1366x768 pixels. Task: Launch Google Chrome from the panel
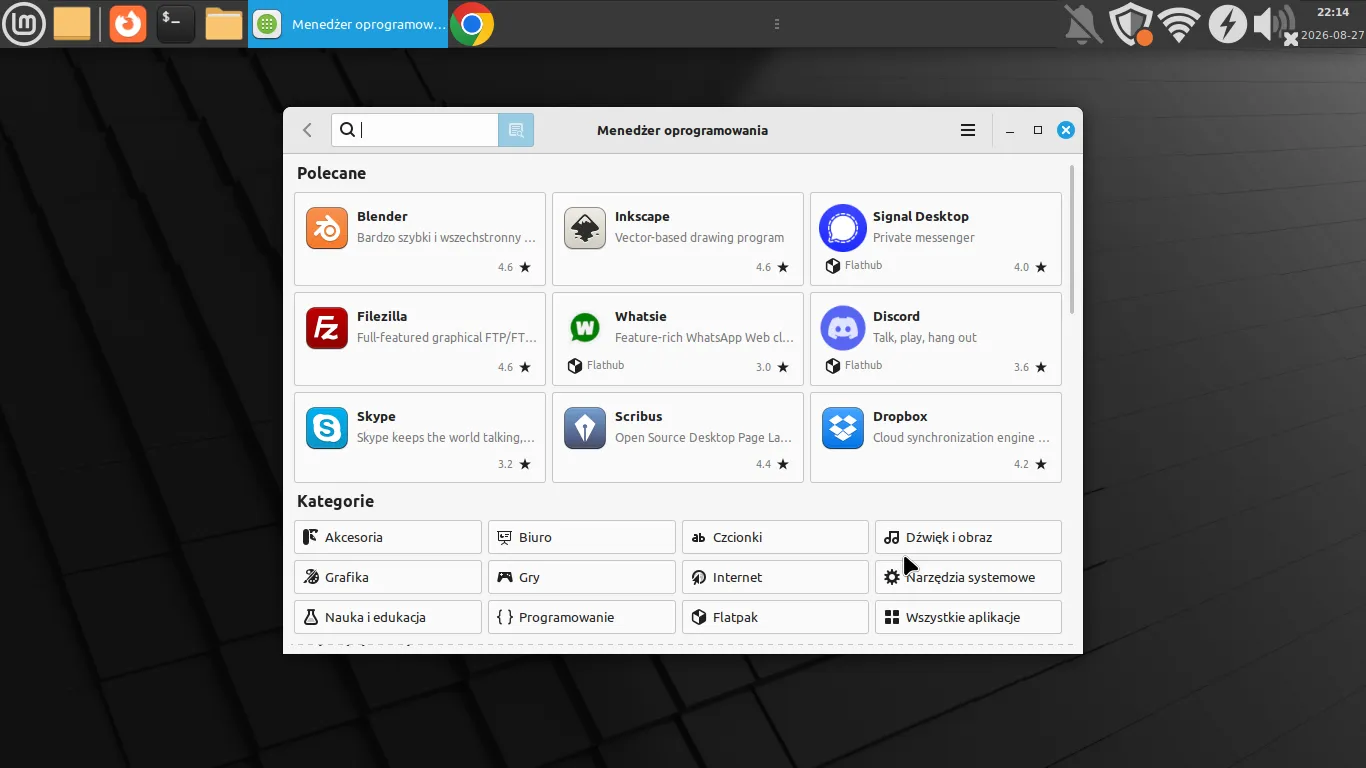point(472,23)
